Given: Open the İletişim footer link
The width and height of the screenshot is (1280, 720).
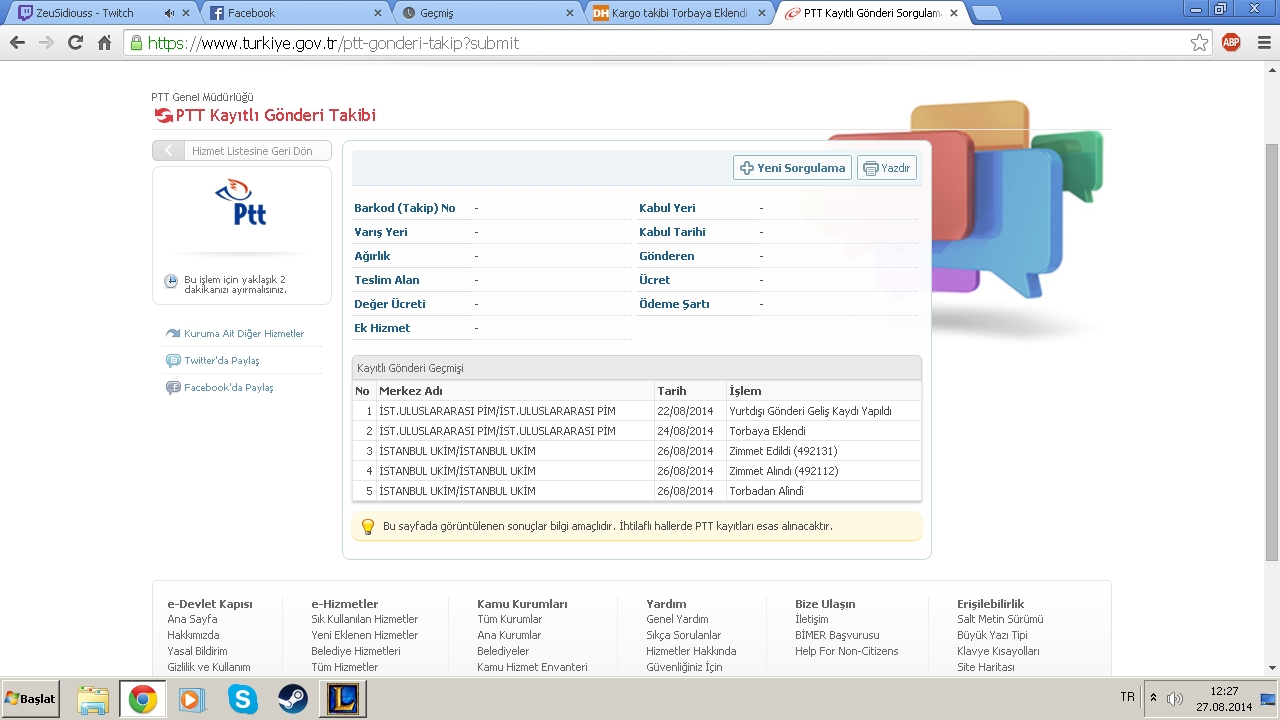Looking at the screenshot, I should tap(812, 619).
